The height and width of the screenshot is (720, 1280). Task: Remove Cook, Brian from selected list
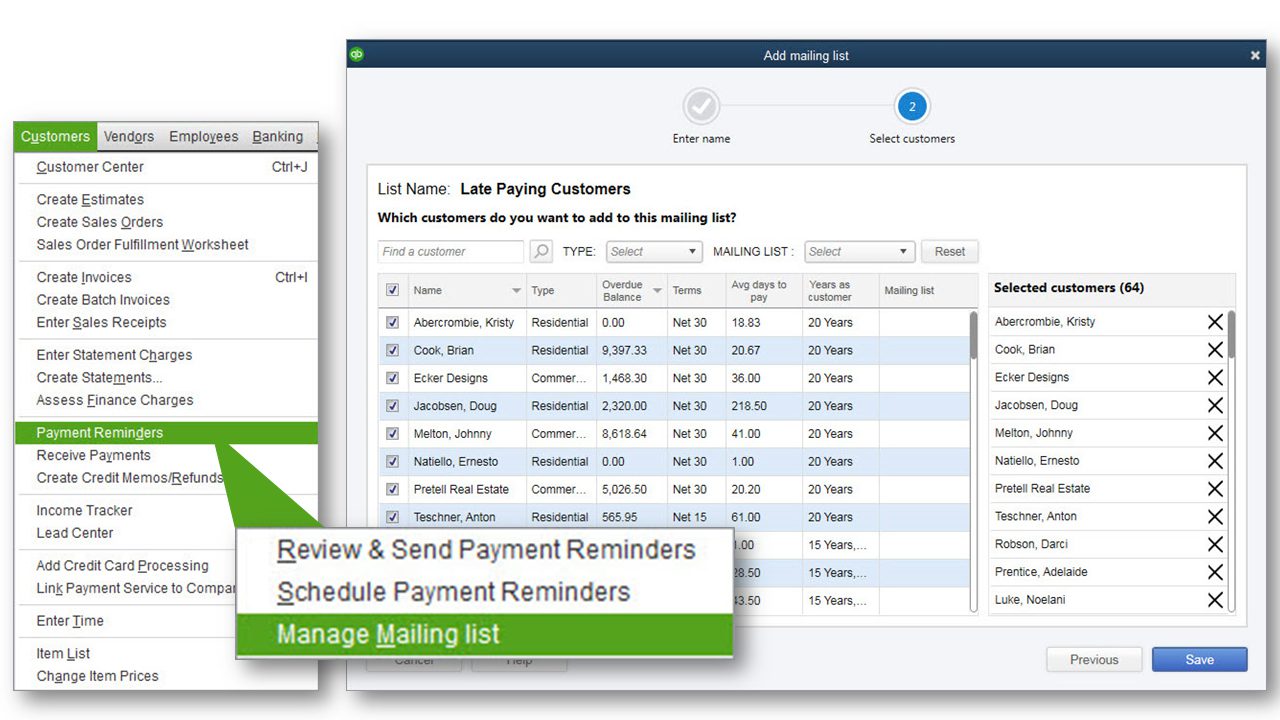pyautogui.click(x=1215, y=350)
